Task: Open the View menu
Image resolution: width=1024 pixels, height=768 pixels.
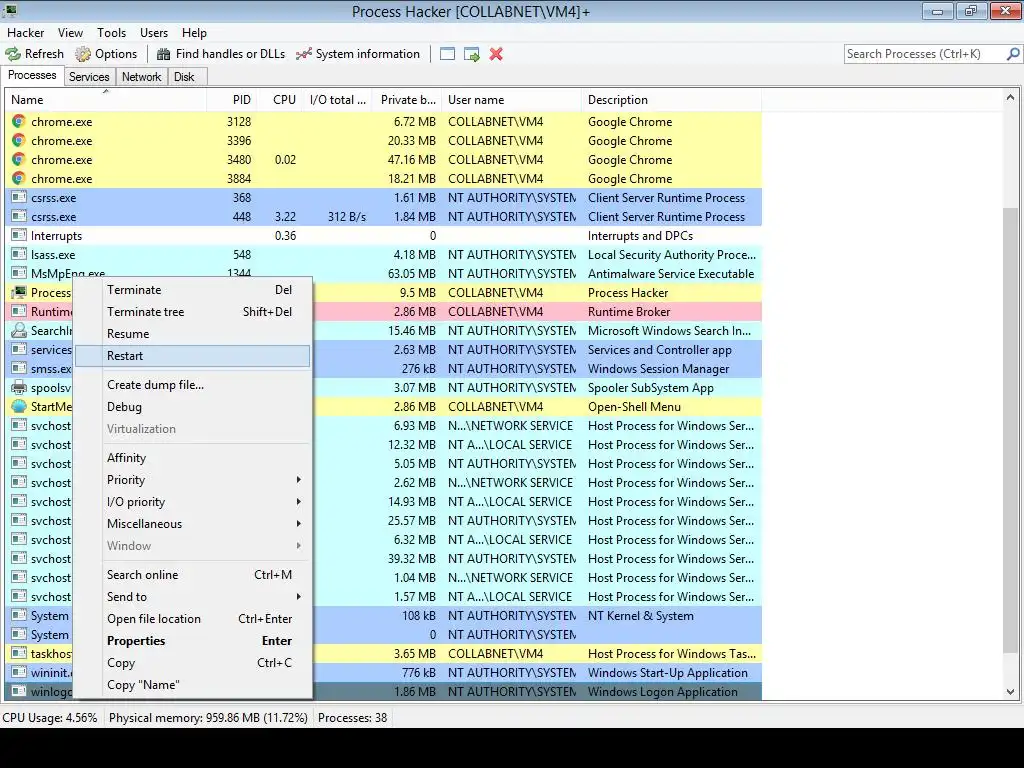Action: pyautogui.click(x=70, y=33)
